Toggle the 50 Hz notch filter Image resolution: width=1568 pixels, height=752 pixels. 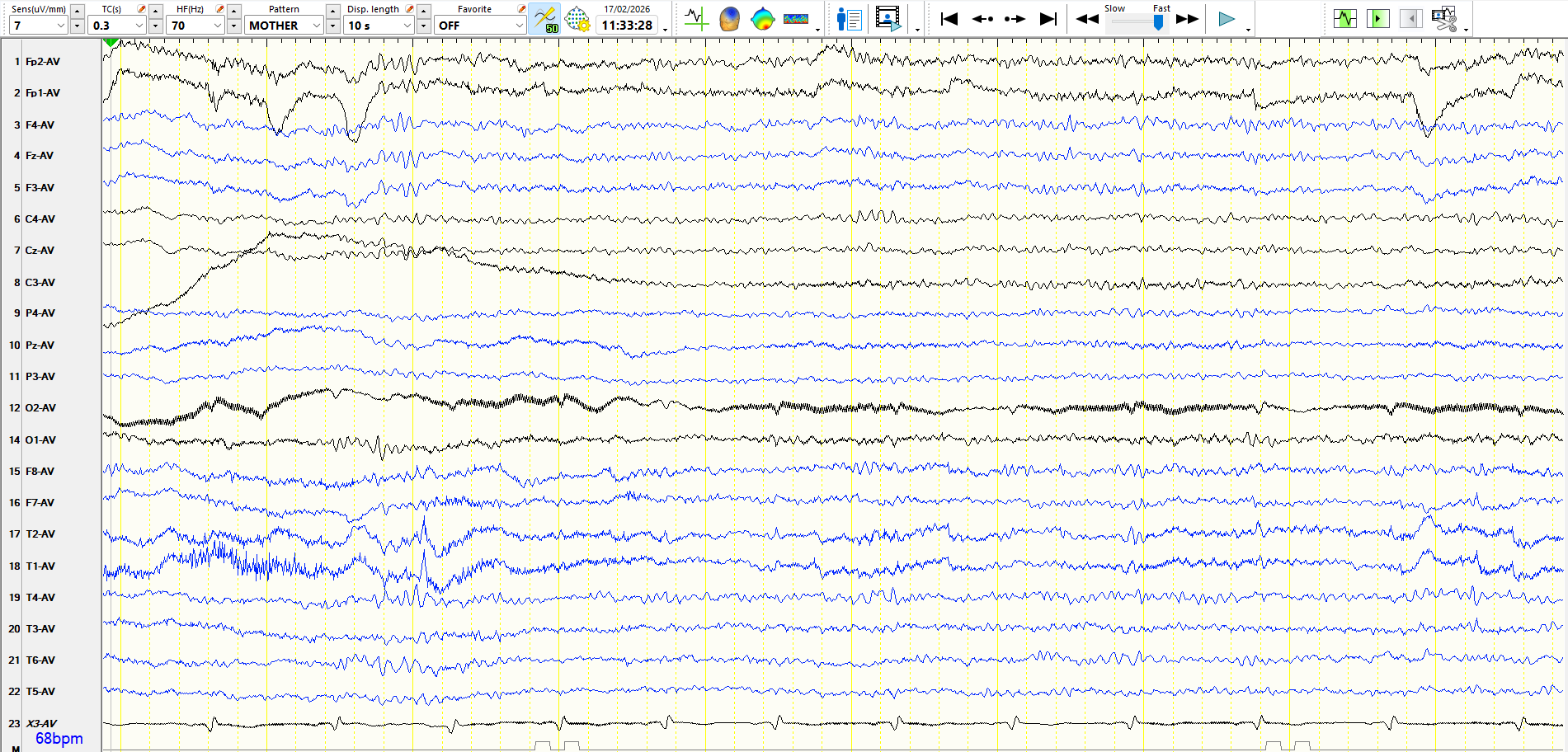click(x=544, y=18)
